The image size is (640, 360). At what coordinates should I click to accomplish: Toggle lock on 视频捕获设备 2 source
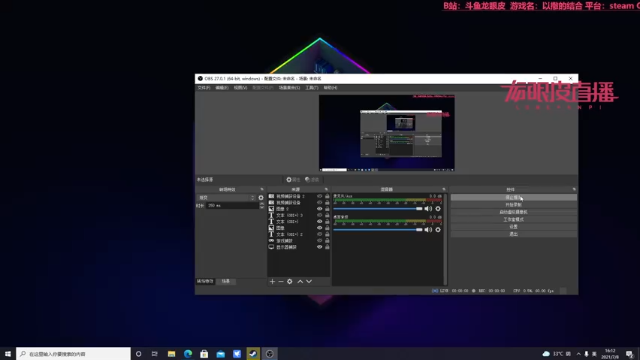(327, 196)
